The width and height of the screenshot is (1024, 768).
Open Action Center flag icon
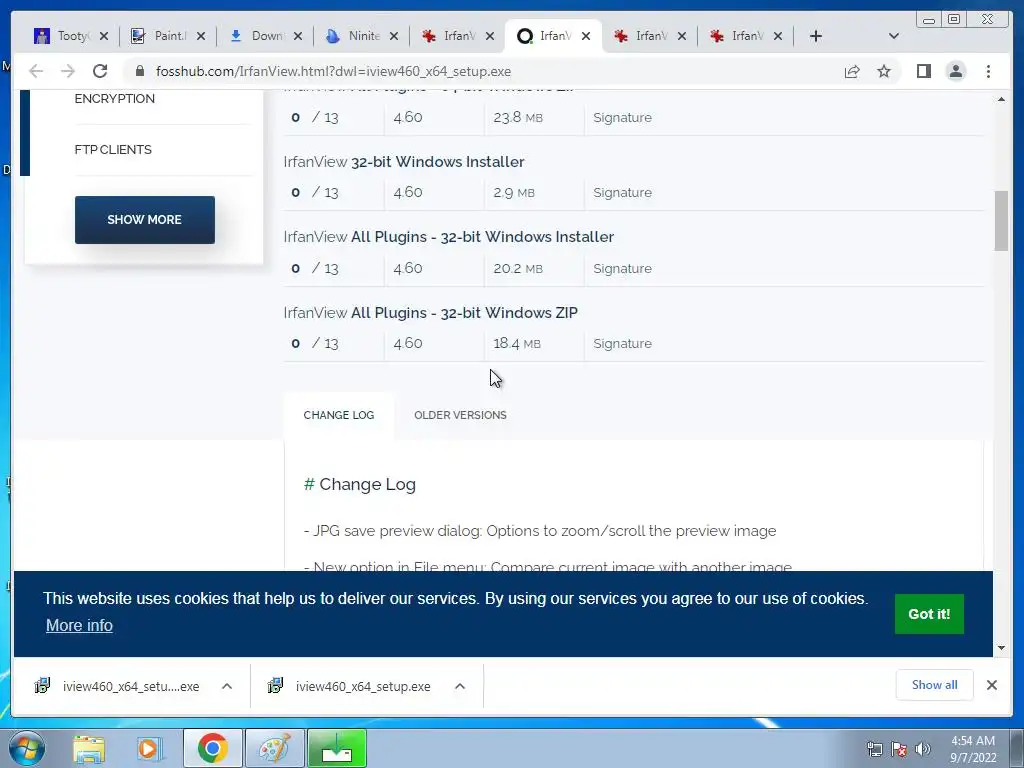899,749
